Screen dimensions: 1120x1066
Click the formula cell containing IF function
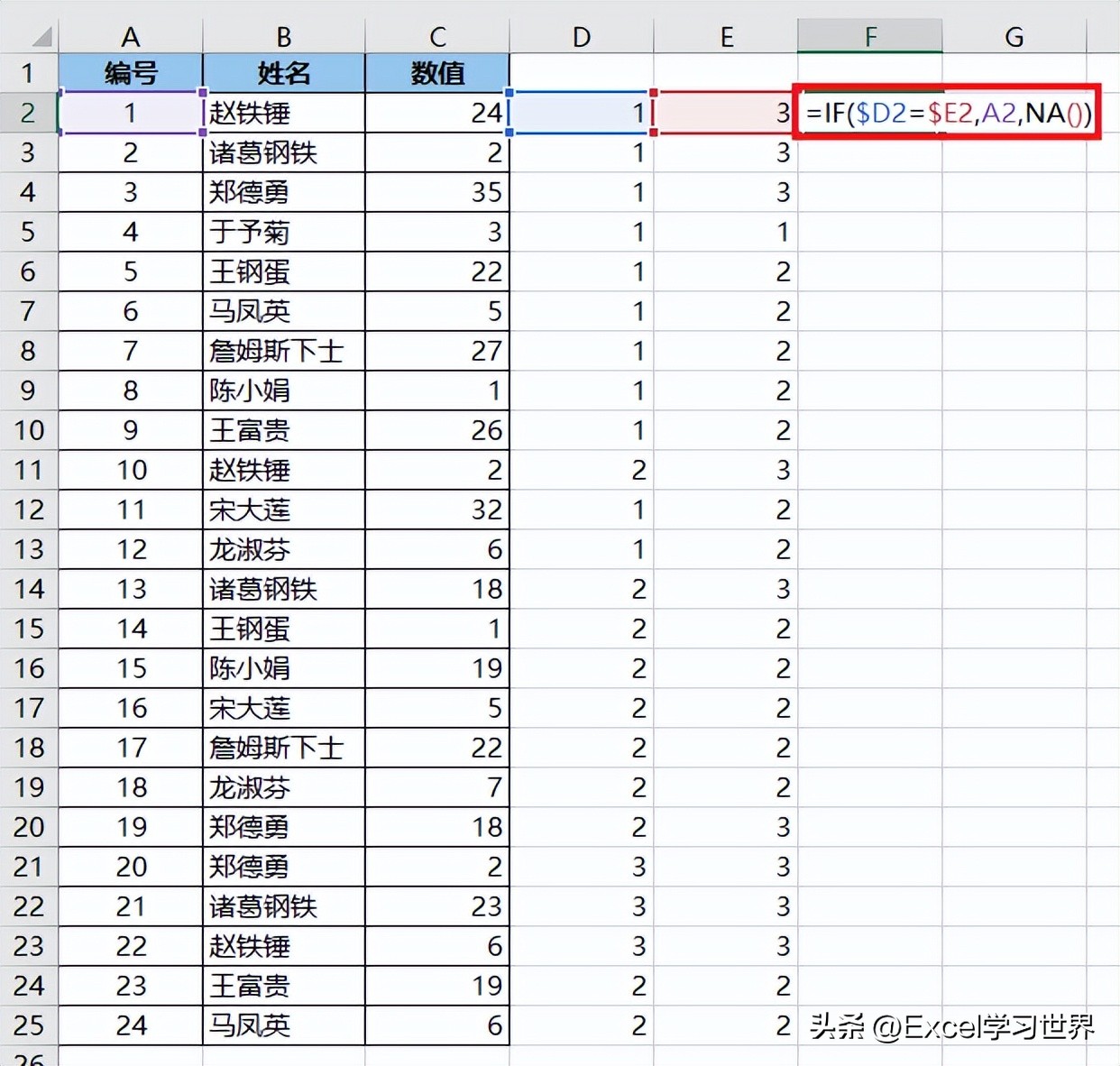point(945,113)
